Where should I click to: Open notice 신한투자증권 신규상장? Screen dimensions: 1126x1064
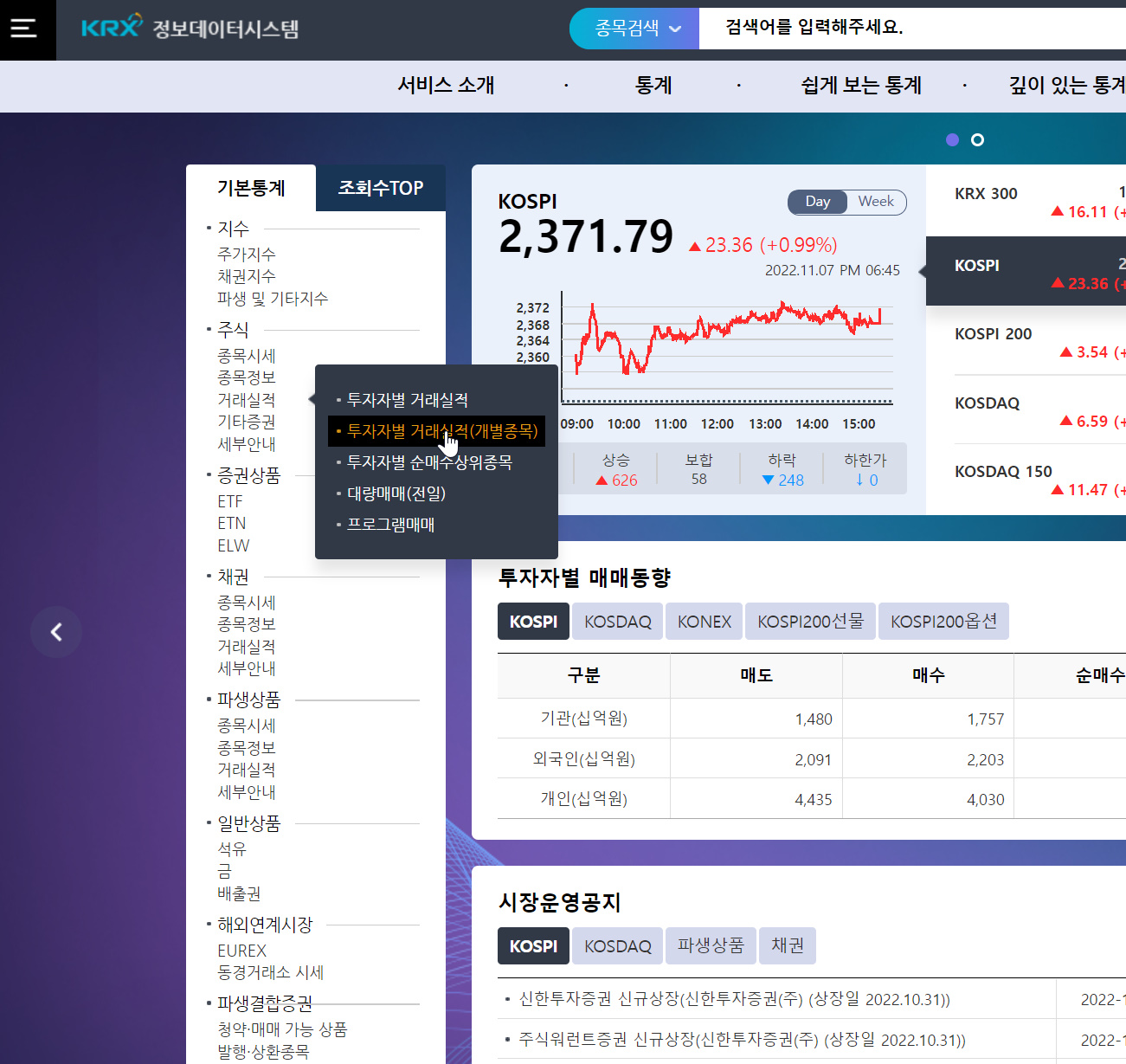tap(734, 999)
